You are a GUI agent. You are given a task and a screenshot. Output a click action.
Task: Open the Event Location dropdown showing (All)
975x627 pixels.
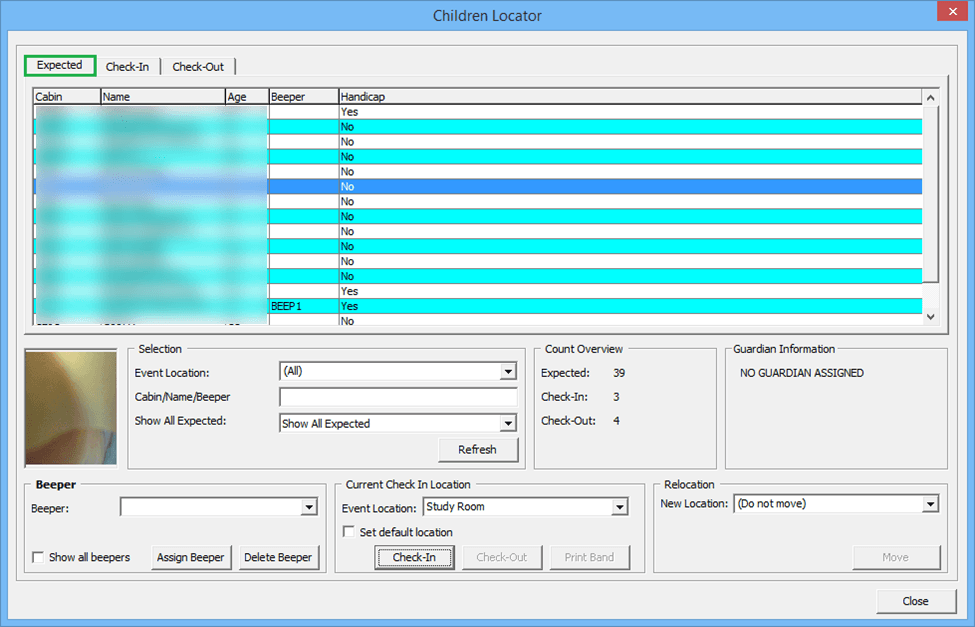tap(508, 371)
